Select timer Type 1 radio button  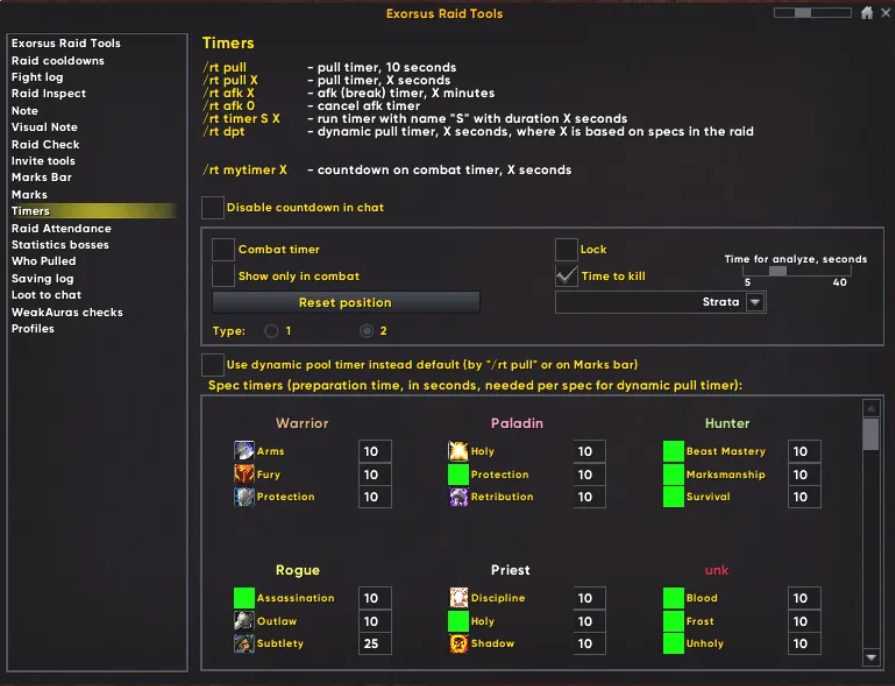(x=271, y=331)
